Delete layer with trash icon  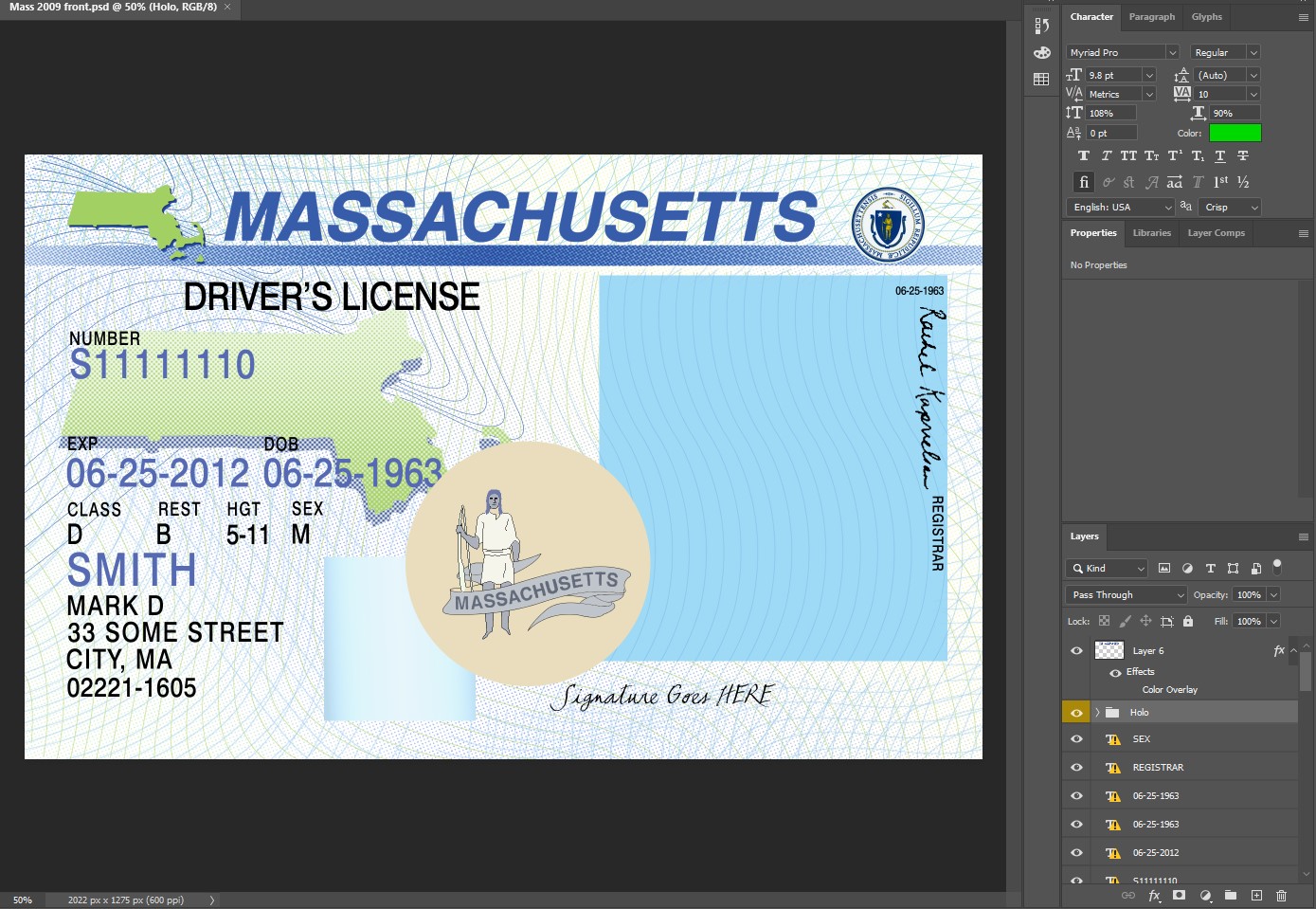tap(1281, 895)
